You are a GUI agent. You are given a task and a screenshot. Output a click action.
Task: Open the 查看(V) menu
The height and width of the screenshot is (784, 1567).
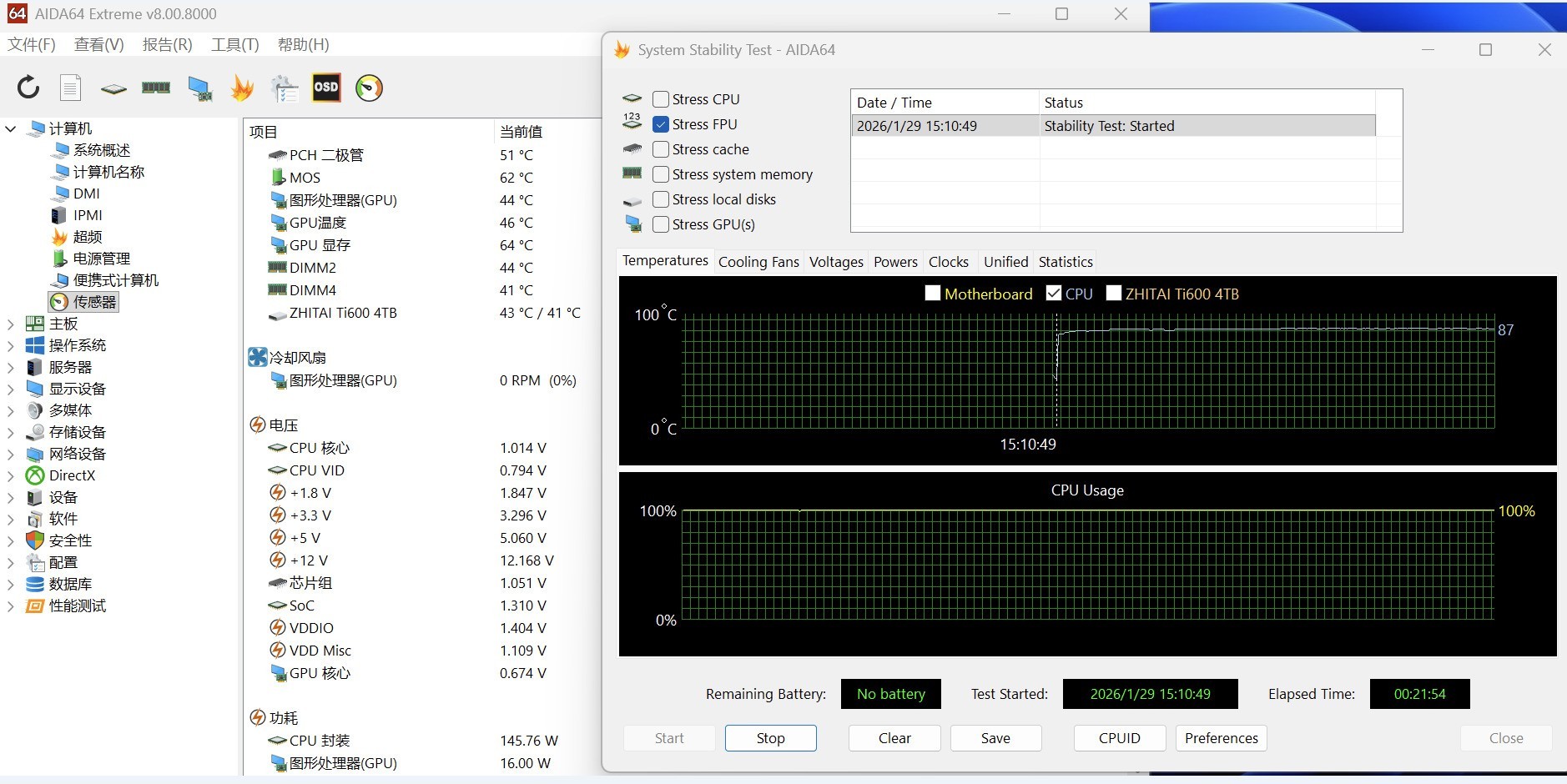tap(98, 44)
